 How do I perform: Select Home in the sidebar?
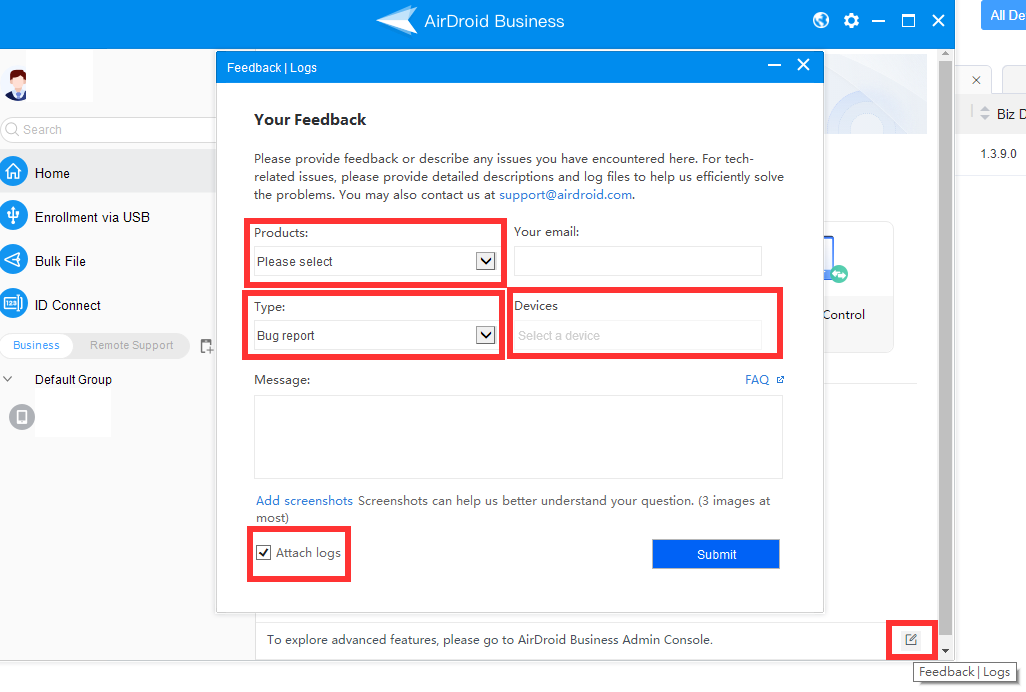(108, 173)
